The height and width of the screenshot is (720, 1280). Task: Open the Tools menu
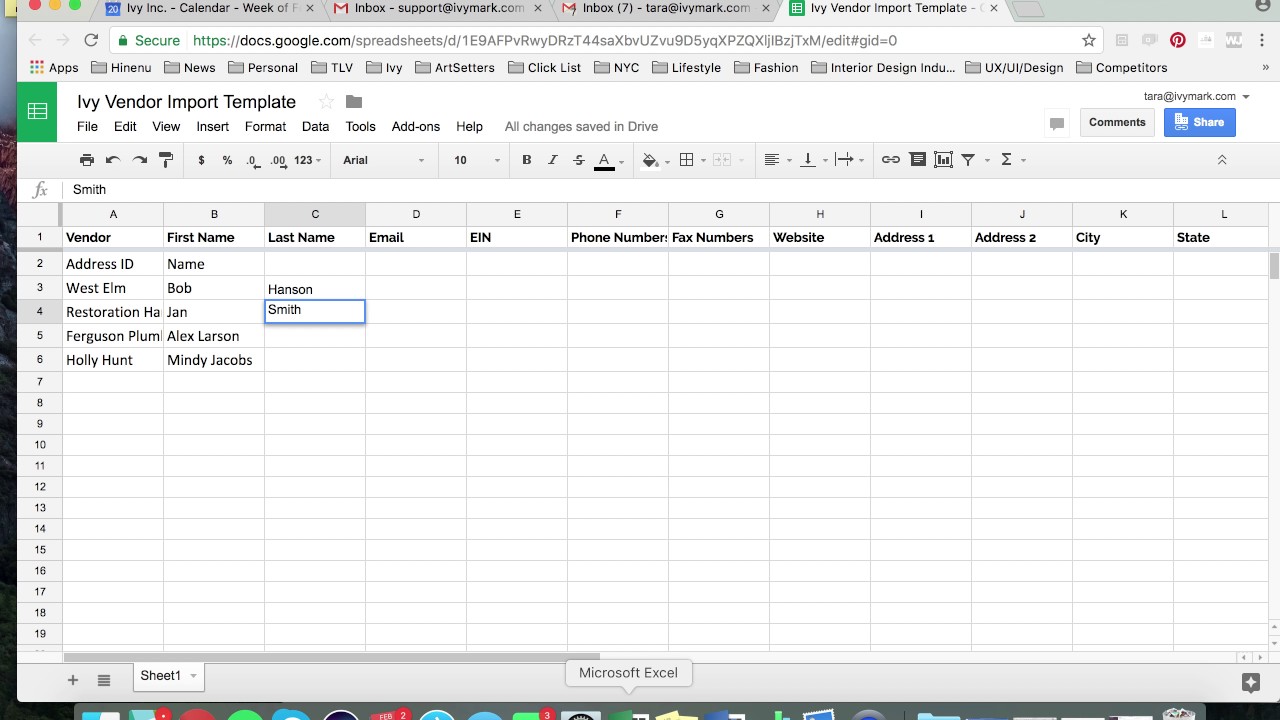pos(361,127)
